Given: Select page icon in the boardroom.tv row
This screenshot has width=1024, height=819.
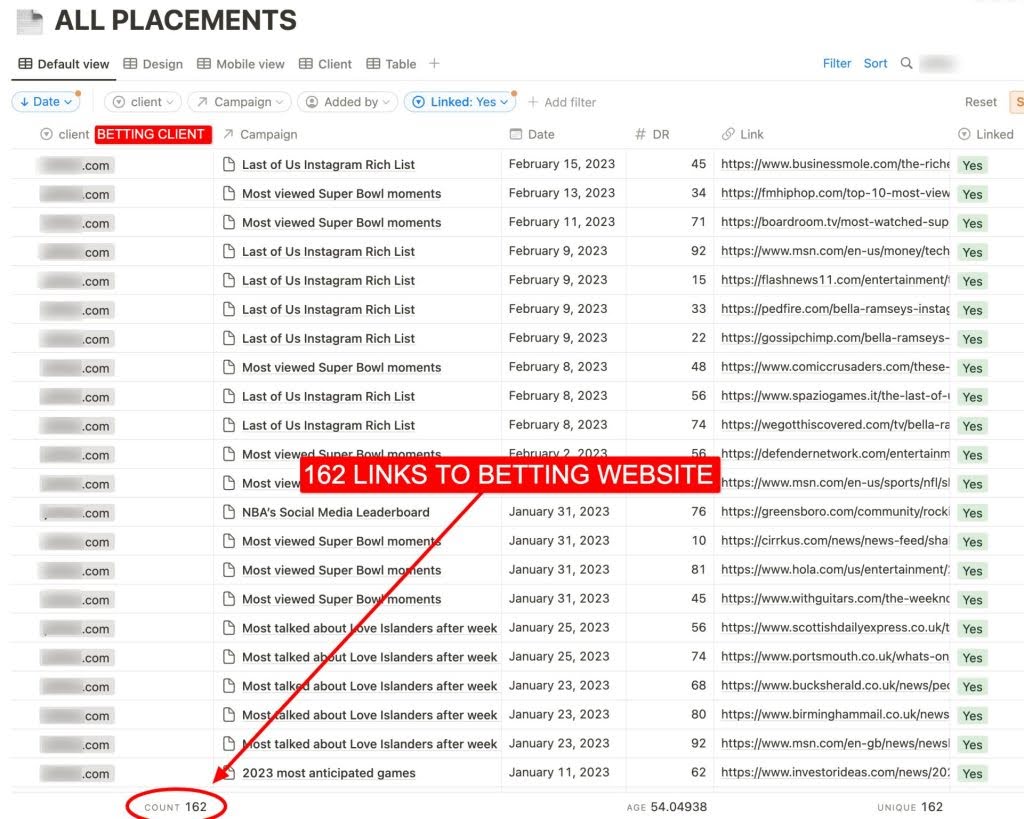Looking at the screenshot, I should click(229, 222).
